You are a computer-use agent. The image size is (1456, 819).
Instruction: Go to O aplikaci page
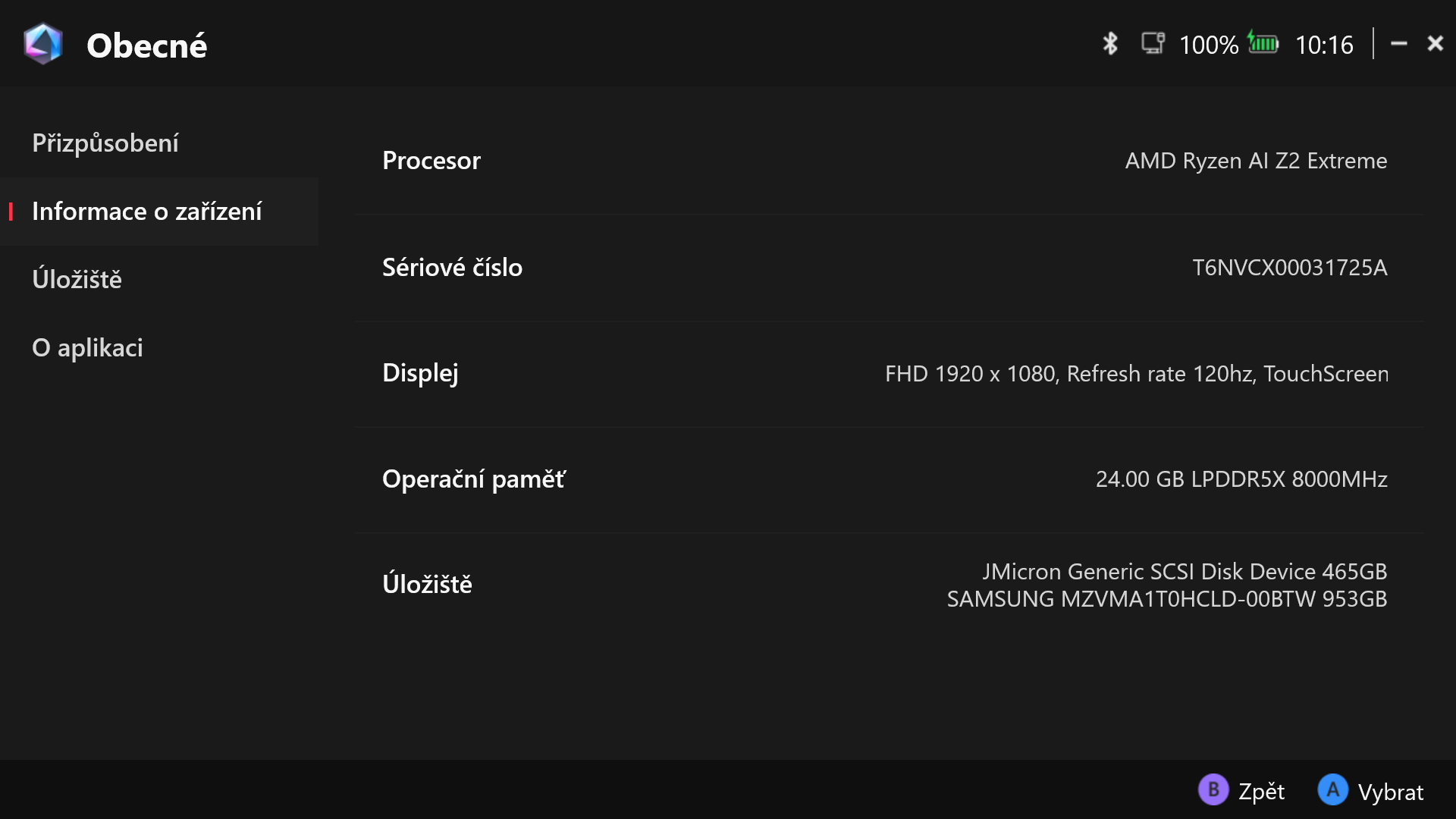click(87, 348)
